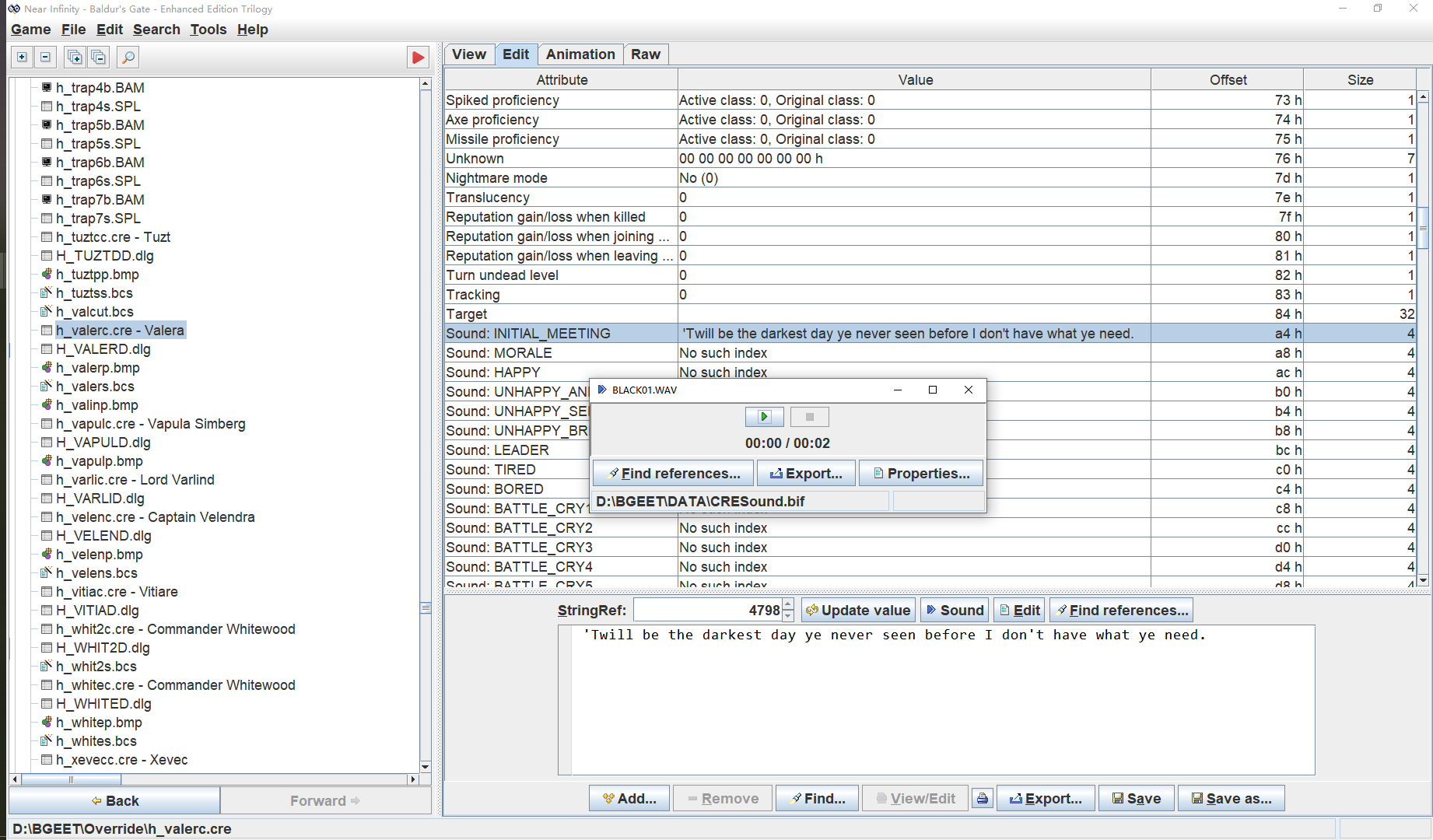This screenshot has height=840, width=1433.
Task: Click the print icon beside View/Edit
Action: click(x=983, y=798)
